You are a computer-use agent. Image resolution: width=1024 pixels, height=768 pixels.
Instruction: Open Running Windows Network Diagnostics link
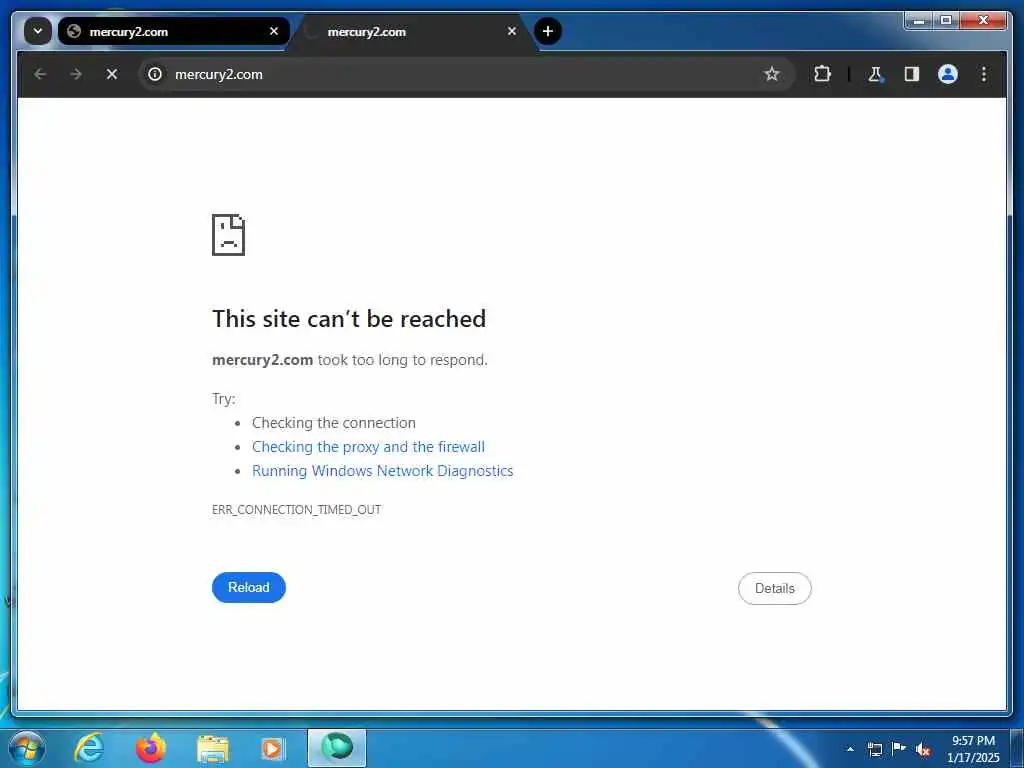pos(383,471)
